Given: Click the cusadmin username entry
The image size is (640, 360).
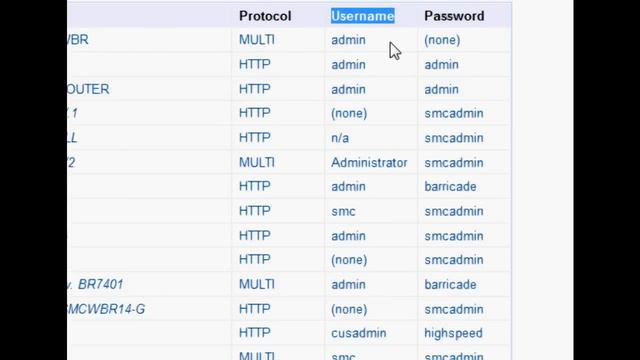Looking at the screenshot, I should [x=358, y=333].
